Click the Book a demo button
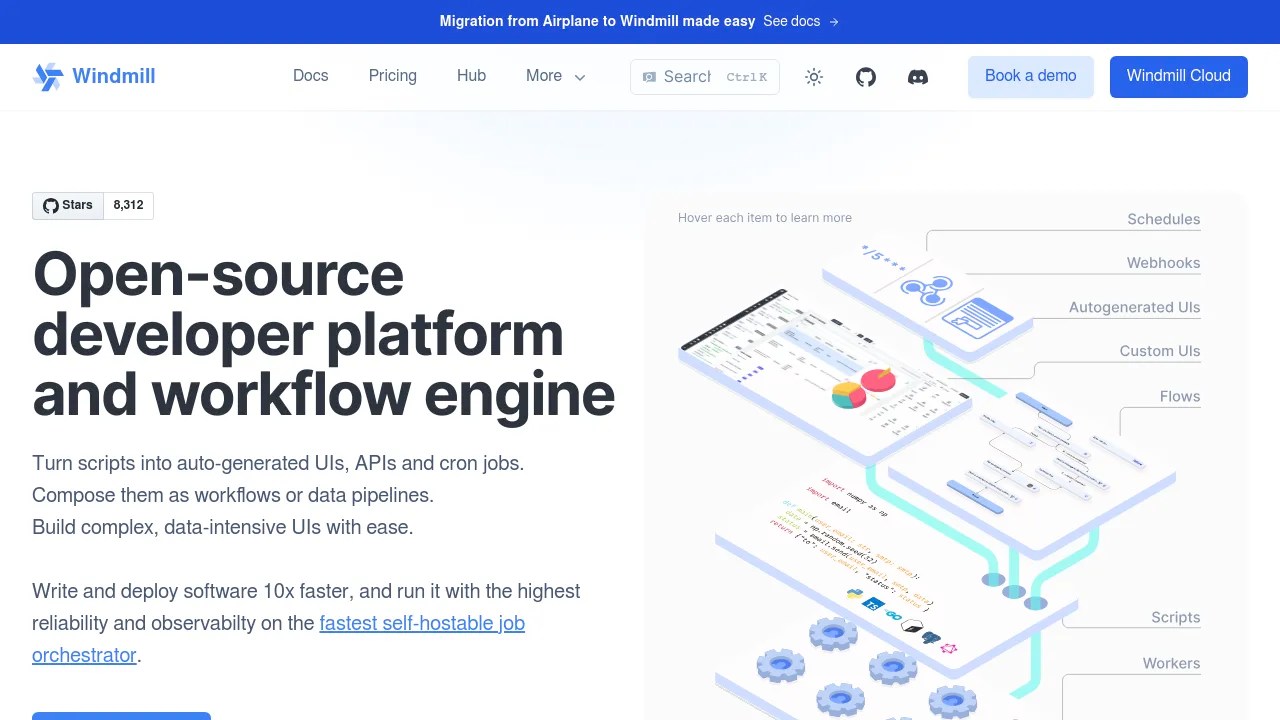1280x720 pixels. 1030,76
